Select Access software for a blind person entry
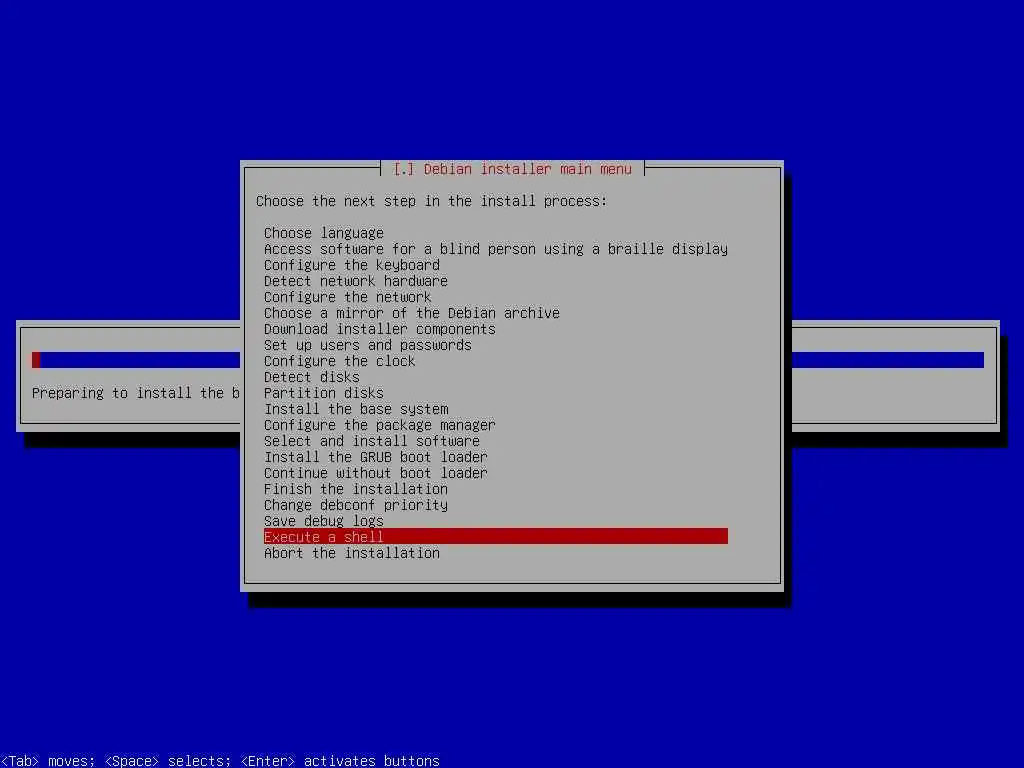Screen dimensions: 1024x768 [496, 249]
